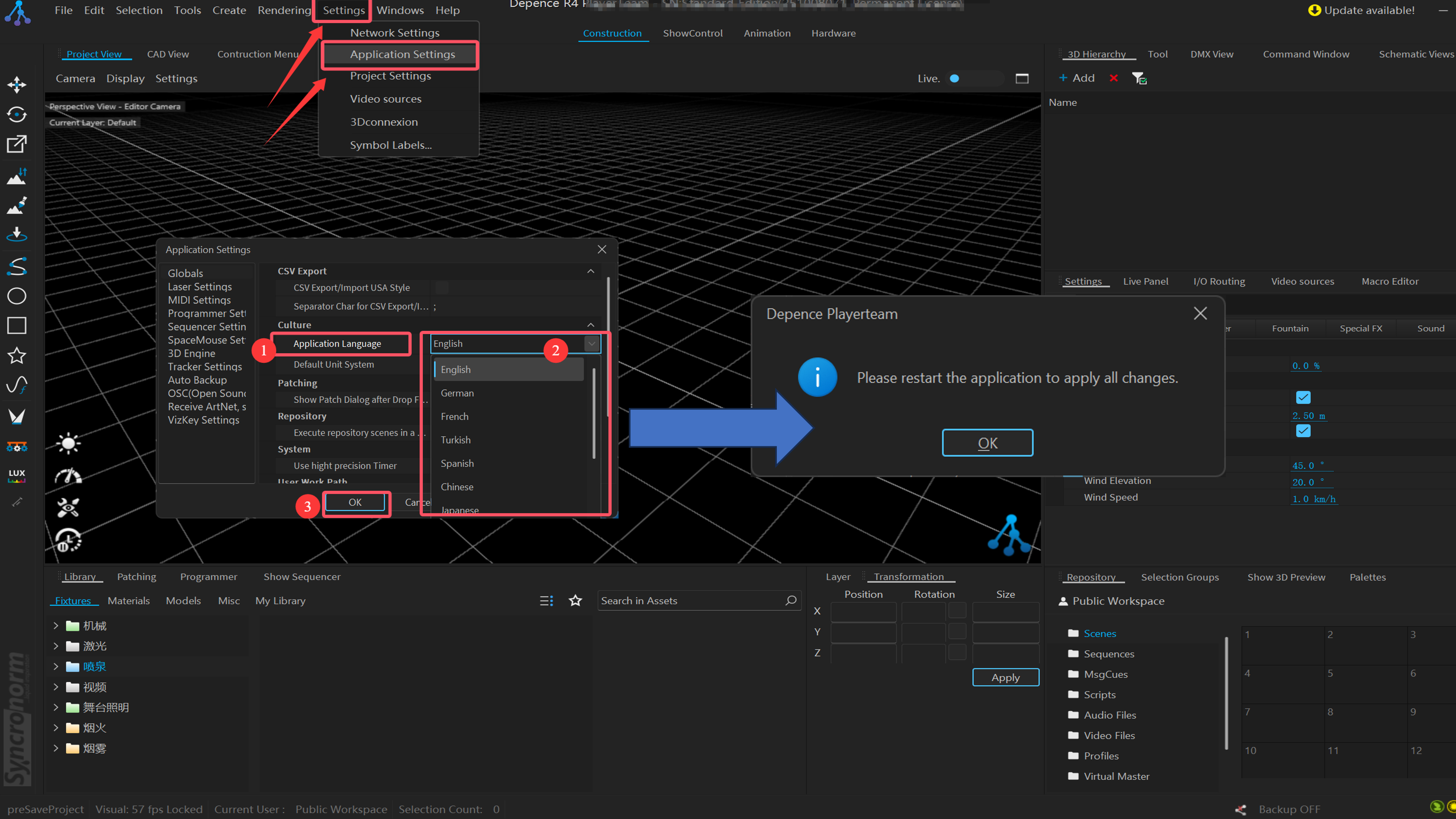
Task: Click the LUX measurement icon
Action: [17, 475]
